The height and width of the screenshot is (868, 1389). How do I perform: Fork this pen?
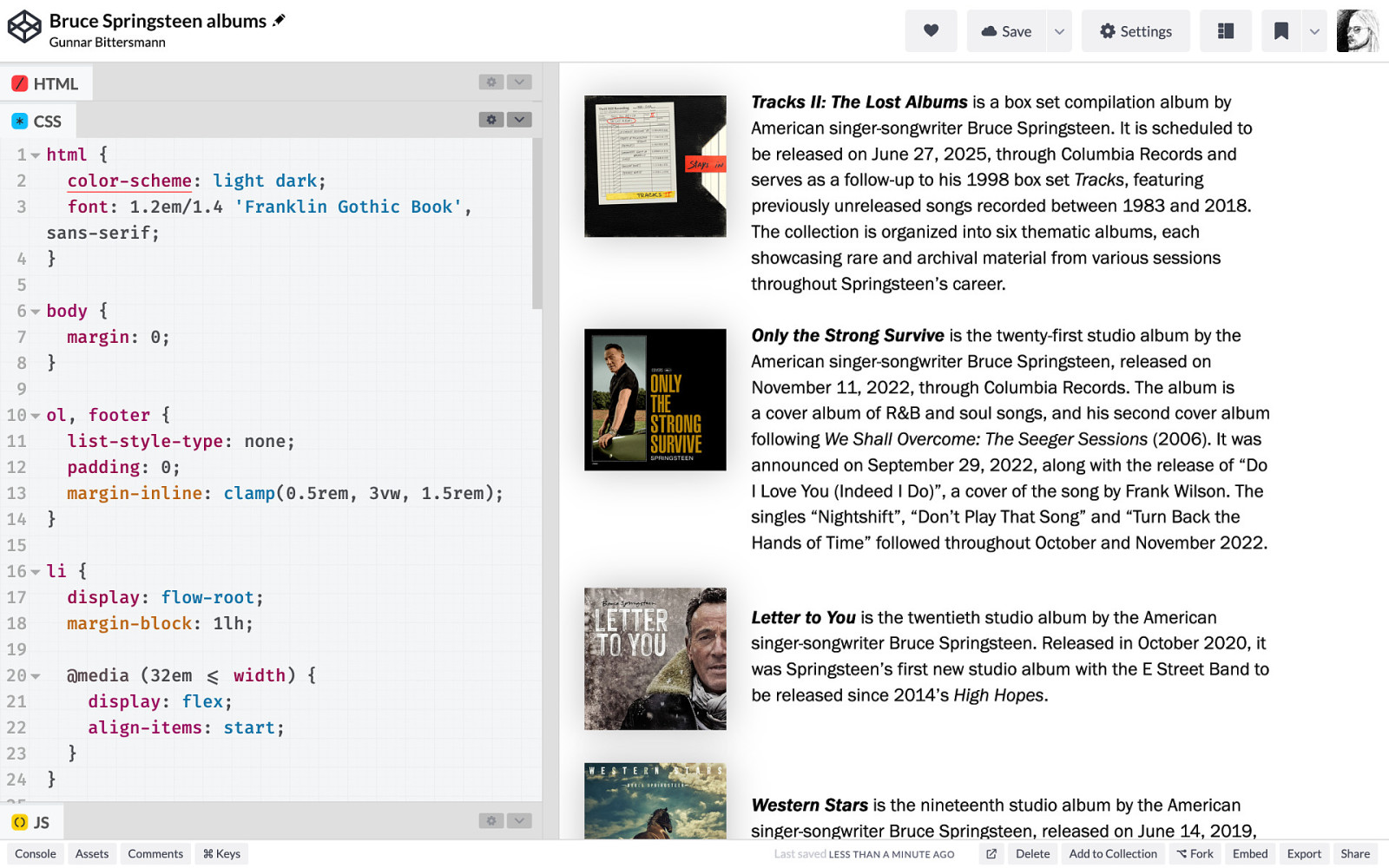[1195, 854]
